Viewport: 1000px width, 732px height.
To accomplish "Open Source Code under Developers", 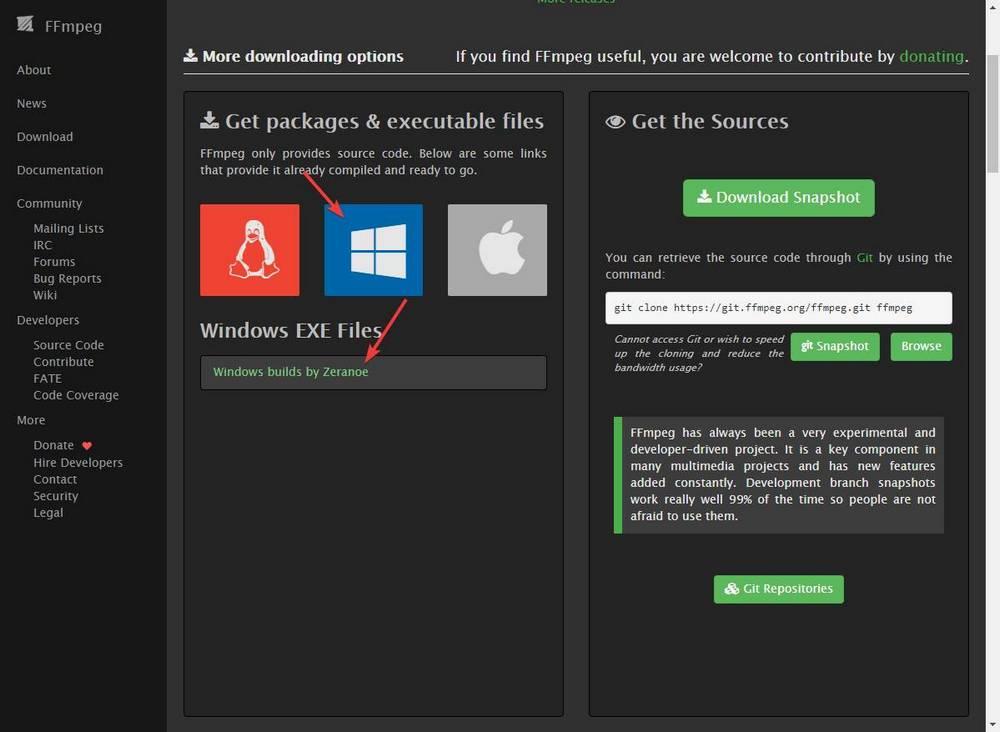I will tap(68, 345).
